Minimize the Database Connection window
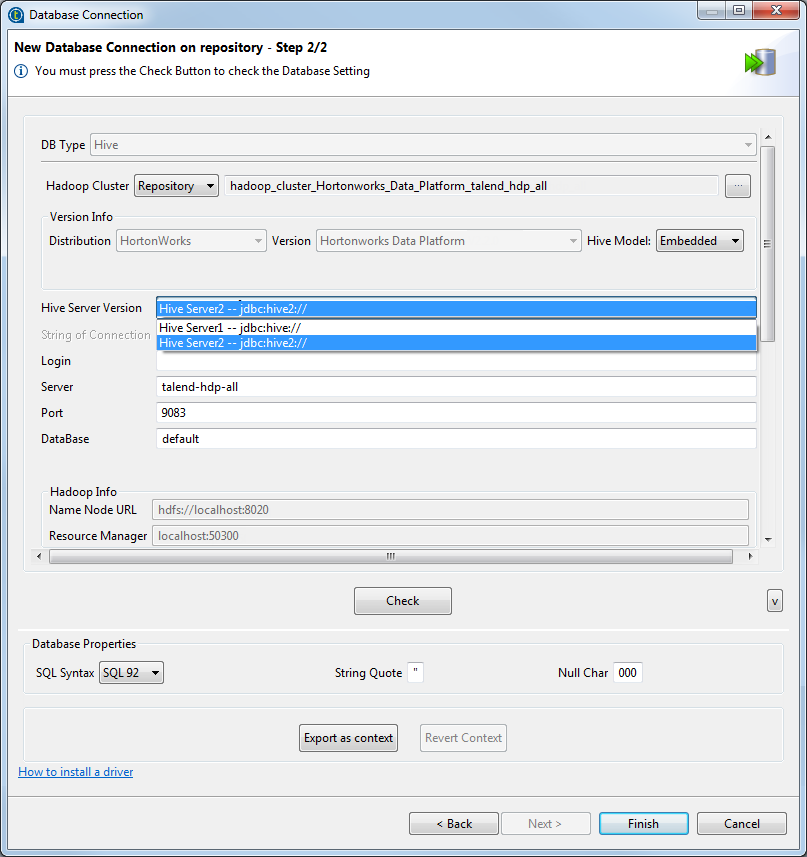The height and width of the screenshot is (857, 807). click(x=711, y=11)
